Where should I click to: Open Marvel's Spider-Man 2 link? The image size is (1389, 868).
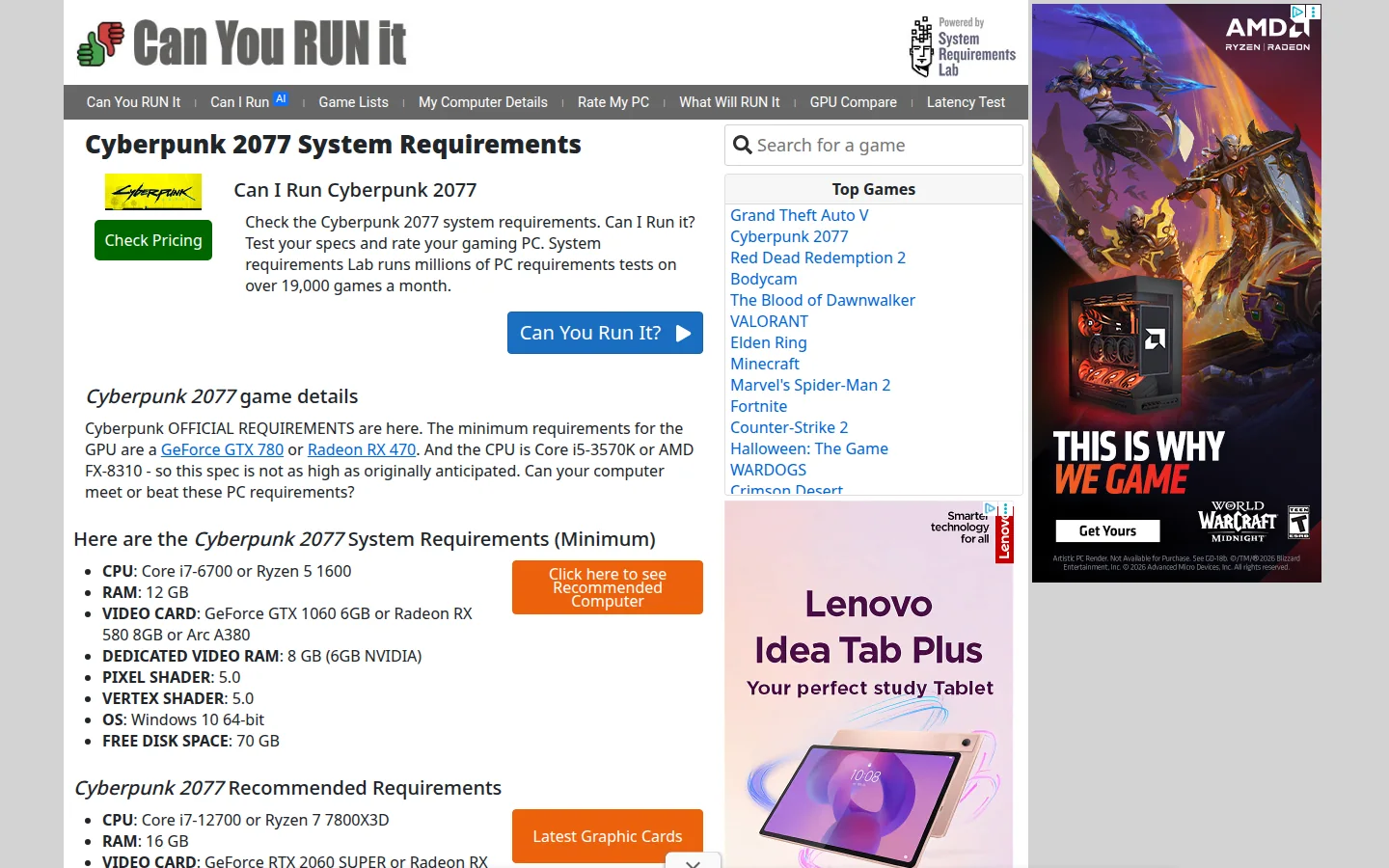(810, 385)
